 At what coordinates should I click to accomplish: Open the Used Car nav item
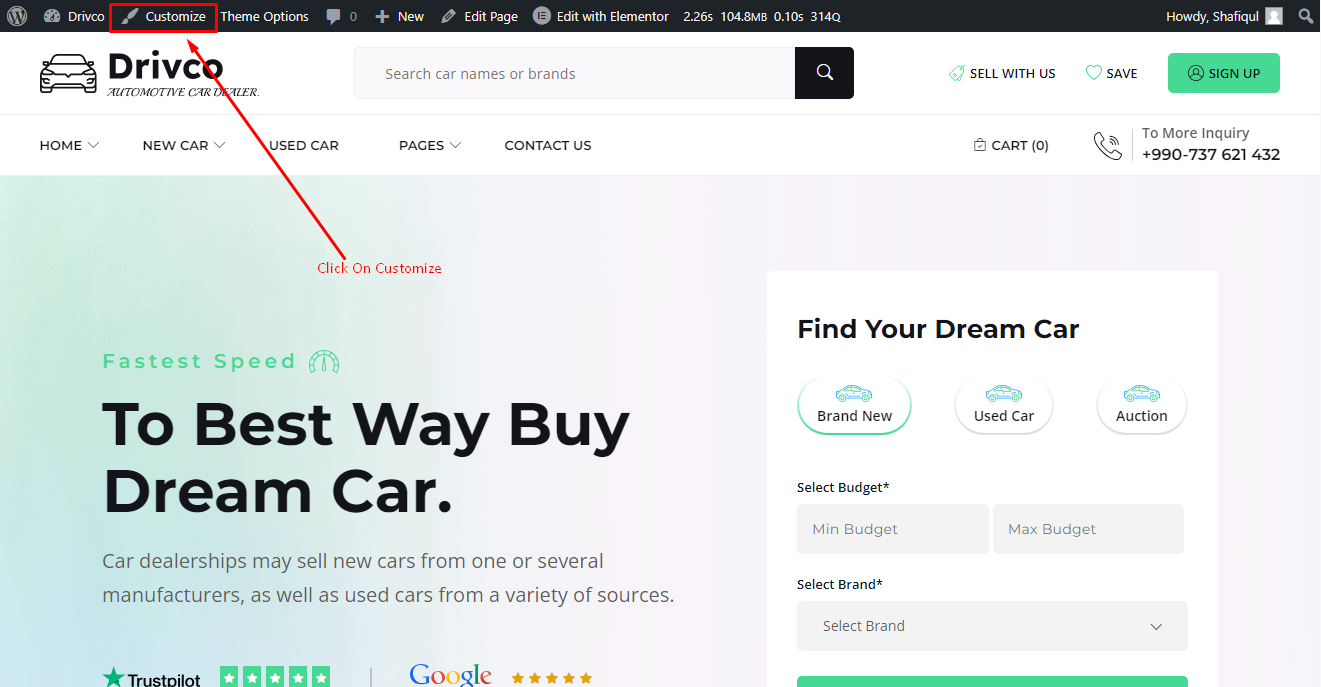coord(304,145)
